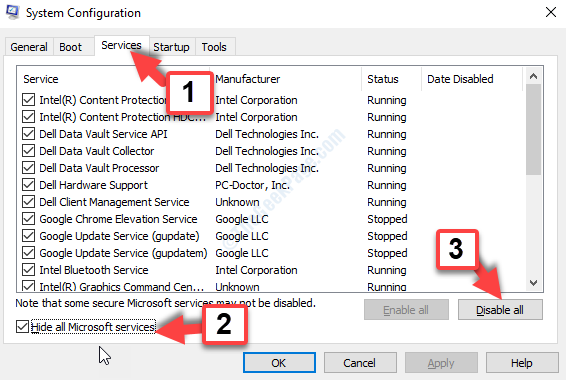Click the scroll down arrow in services list

pos(534,283)
